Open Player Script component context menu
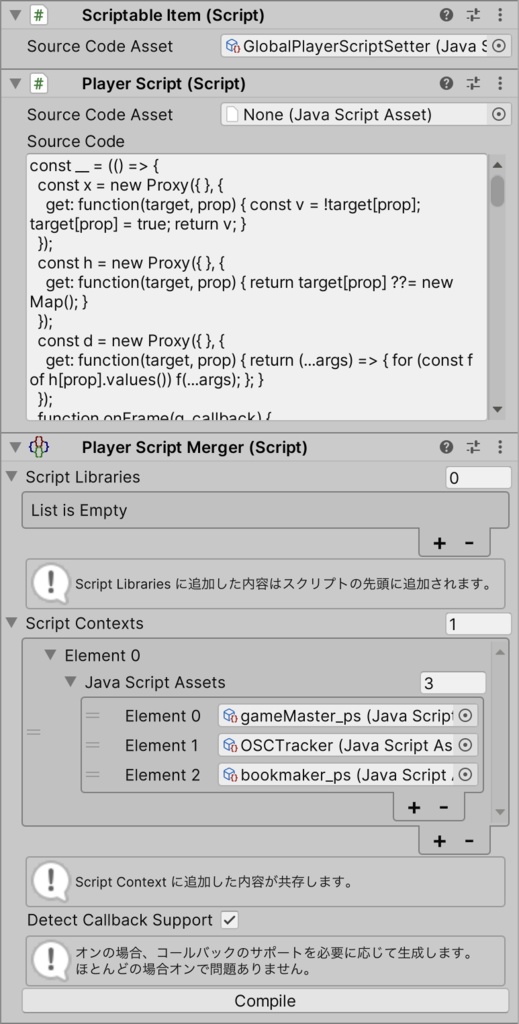The width and height of the screenshot is (519, 1024). 499,83
